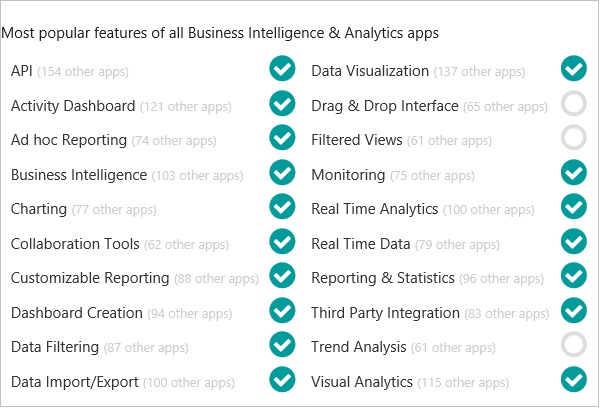Screen dimensions: 600x408
Task: Click the checkmark next to Monitoring
Action: tap(573, 173)
